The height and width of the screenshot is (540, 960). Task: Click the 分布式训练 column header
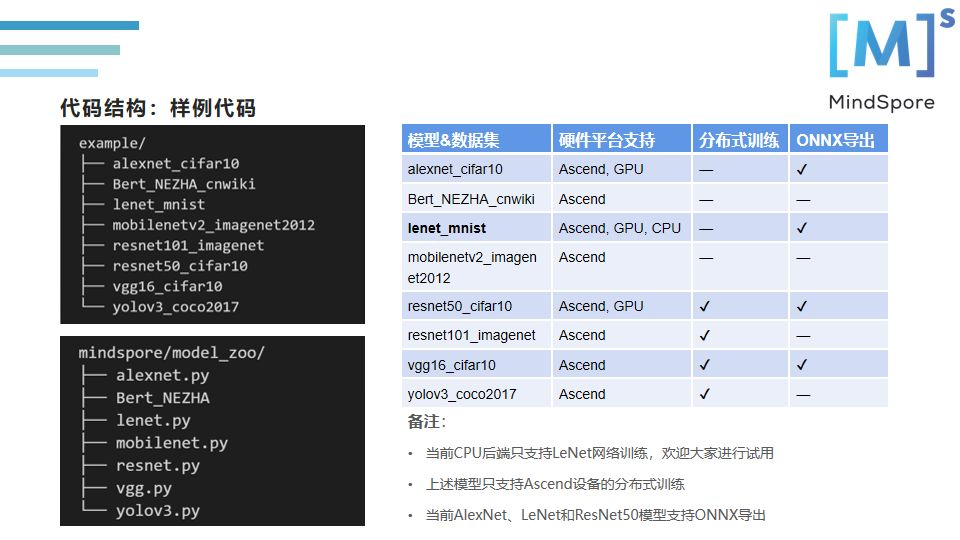pyautogui.click(x=740, y=139)
